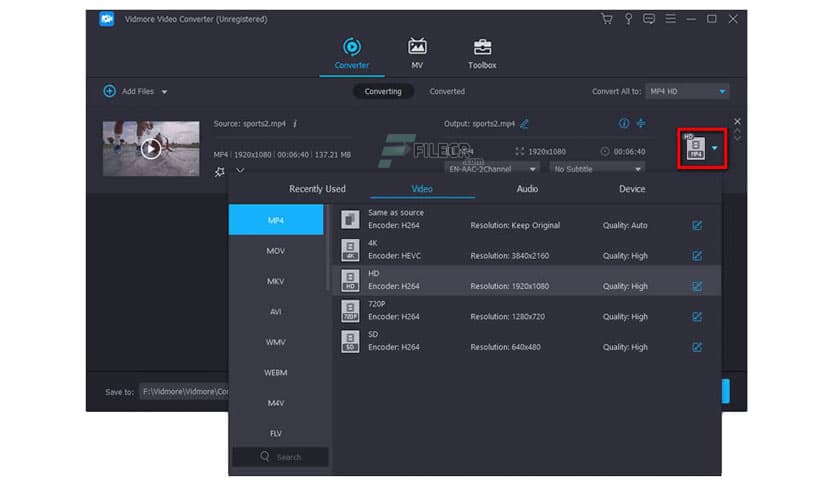Rename output file with pencil icon
This screenshot has height=484, width=836.
[524, 124]
